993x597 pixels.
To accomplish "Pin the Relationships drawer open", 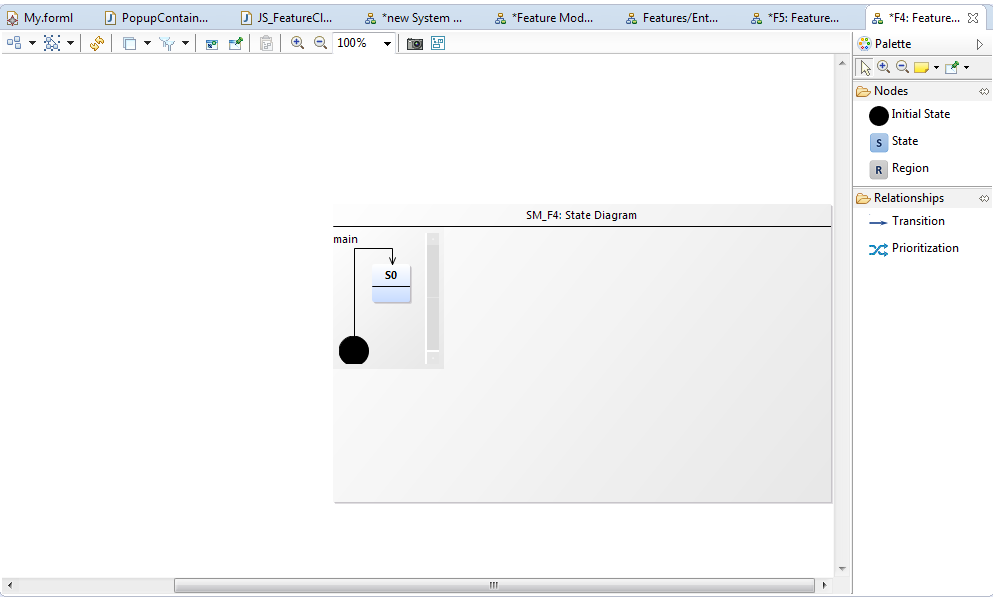I will click(984, 198).
